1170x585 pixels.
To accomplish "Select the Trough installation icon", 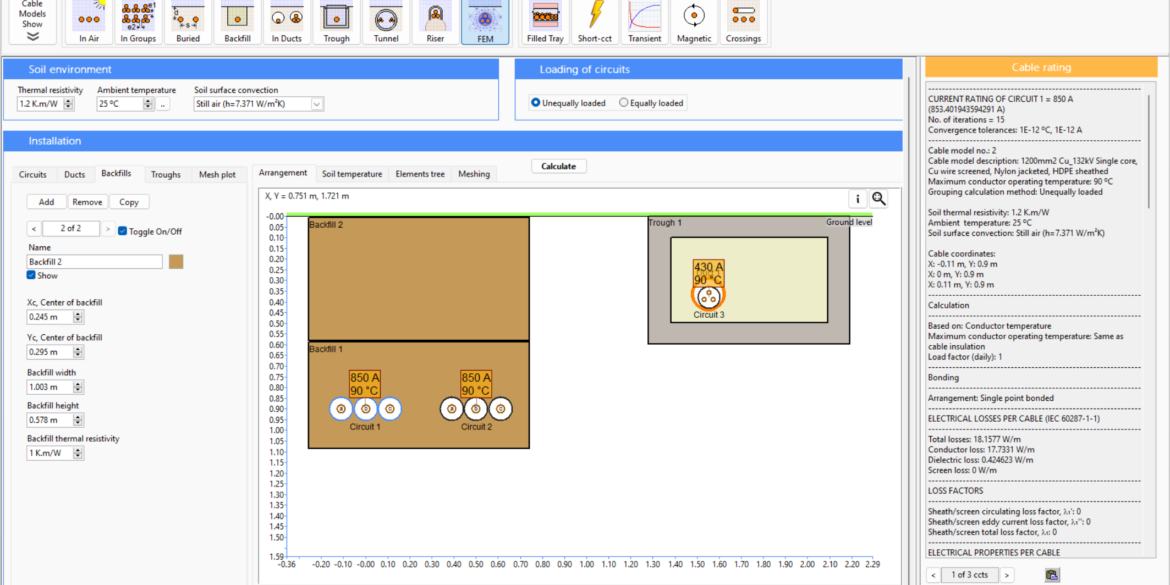I will click(x=335, y=18).
